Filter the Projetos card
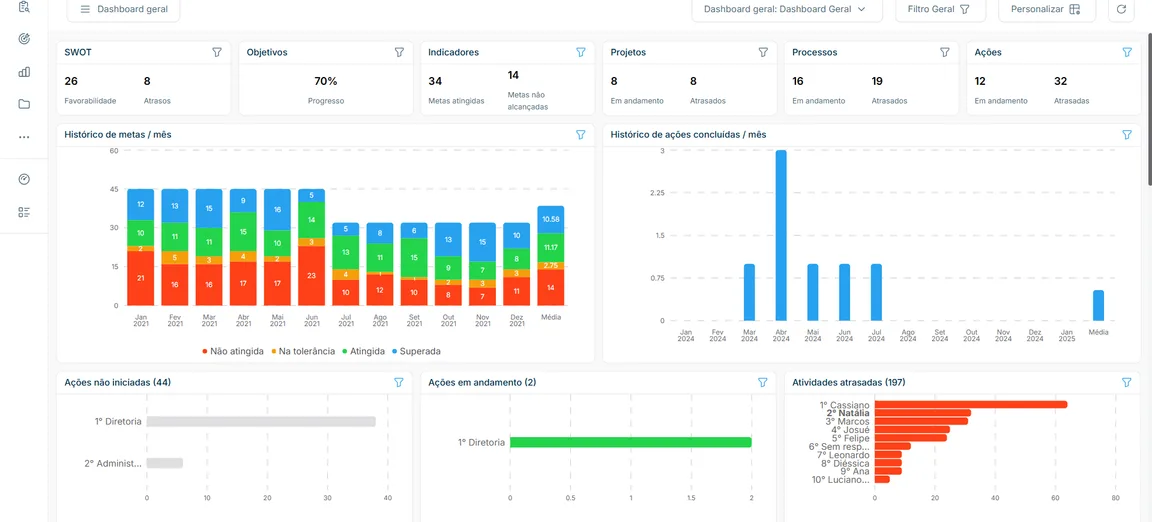 763,52
